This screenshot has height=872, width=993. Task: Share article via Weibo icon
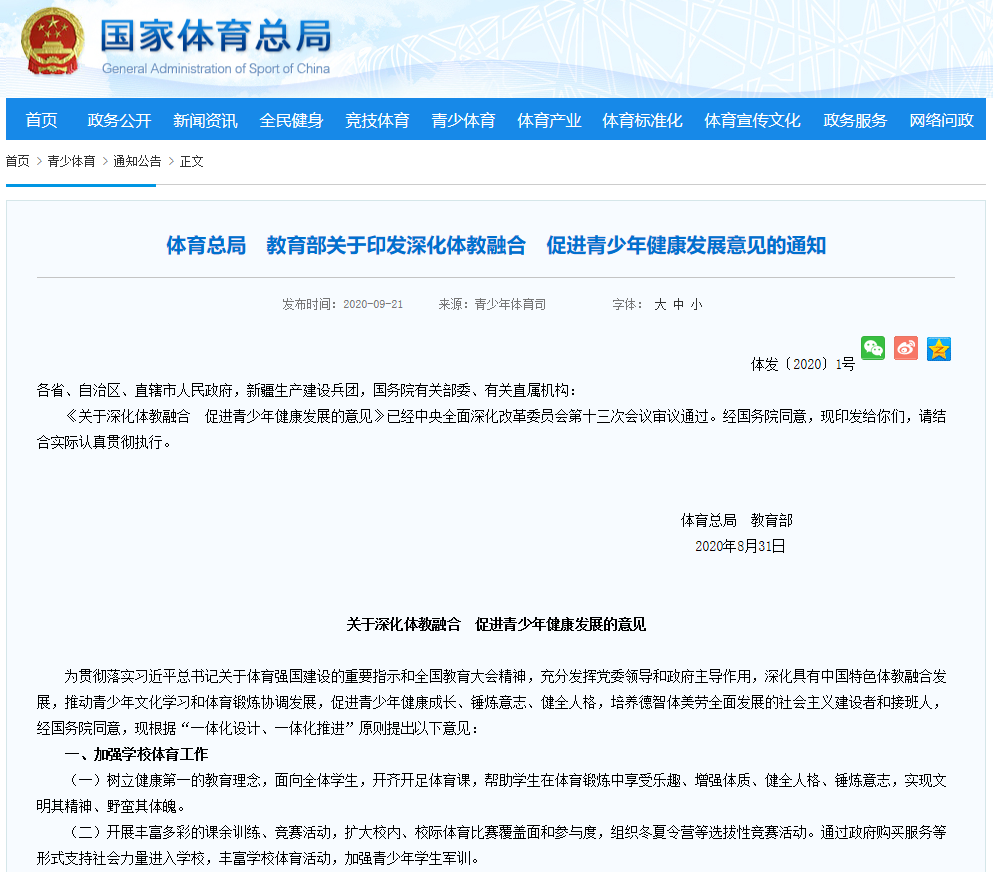click(x=906, y=348)
